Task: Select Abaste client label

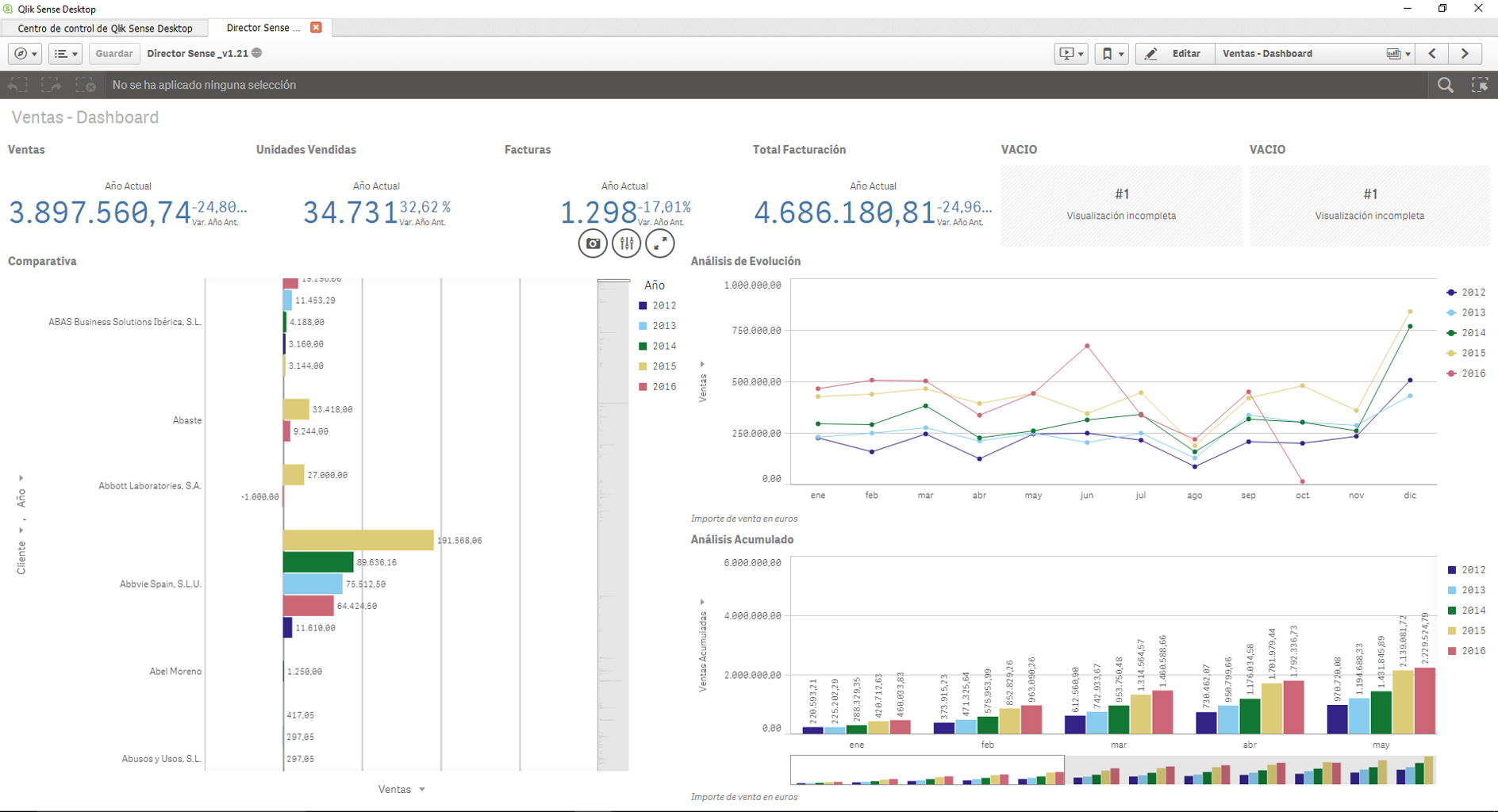Action: [x=187, y=420]
